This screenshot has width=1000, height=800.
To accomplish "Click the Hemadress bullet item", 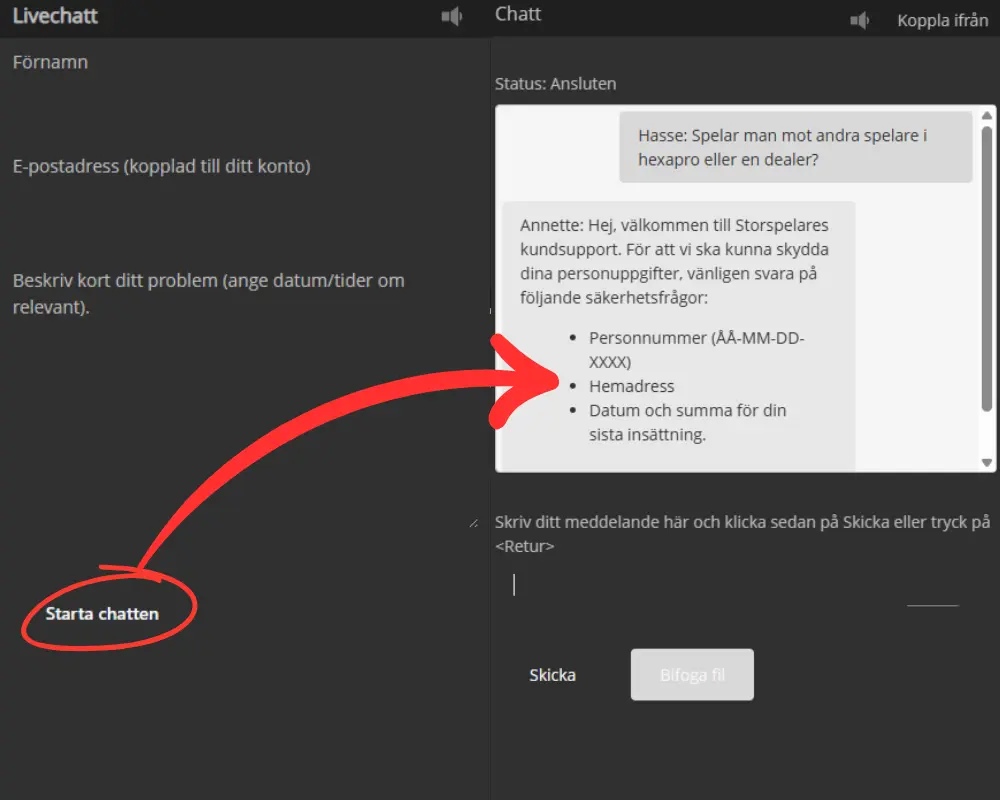I will coord(631,386).
